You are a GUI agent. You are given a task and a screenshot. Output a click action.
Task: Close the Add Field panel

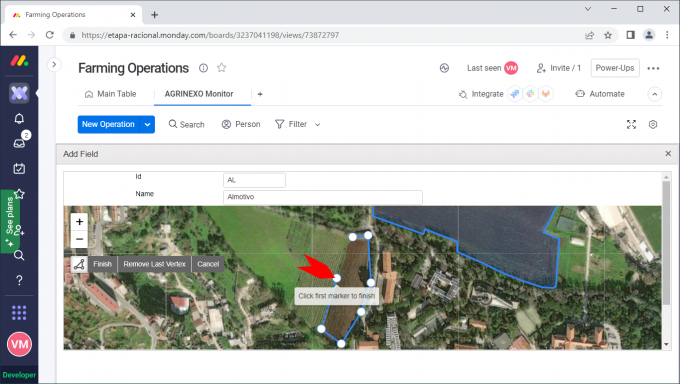[668, 154]
